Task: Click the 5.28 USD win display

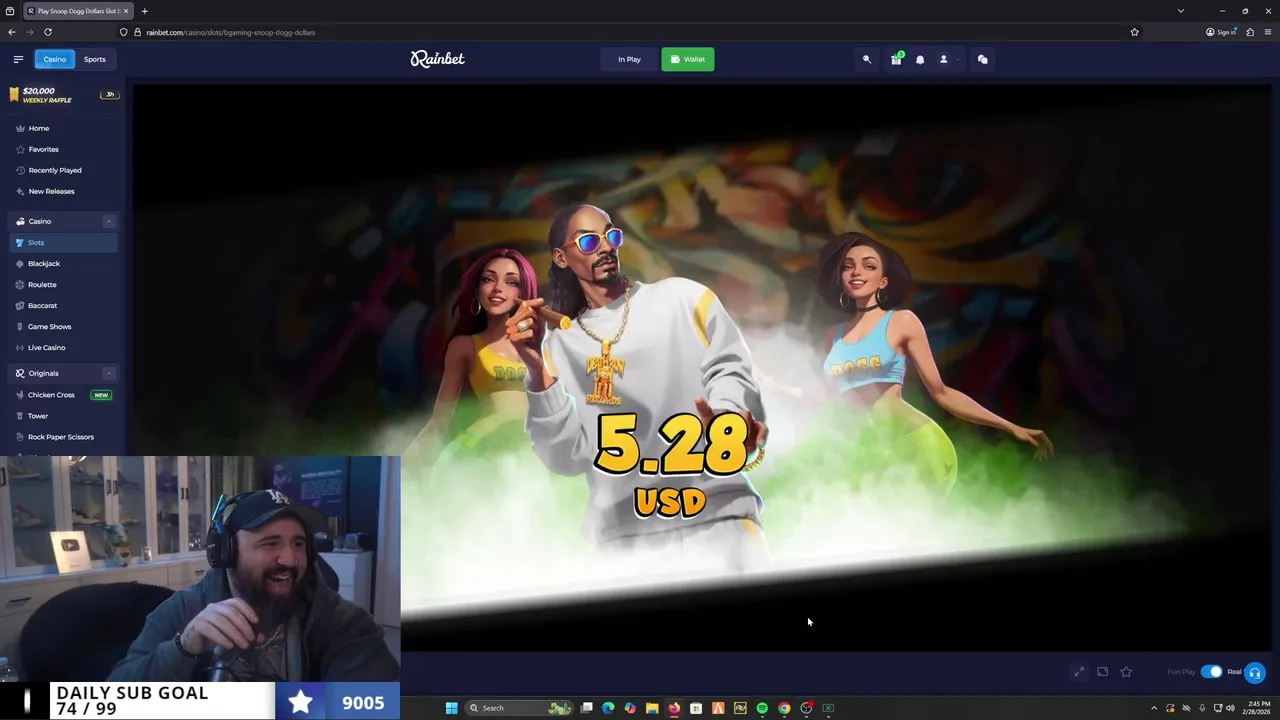Action: click(670, 465)
